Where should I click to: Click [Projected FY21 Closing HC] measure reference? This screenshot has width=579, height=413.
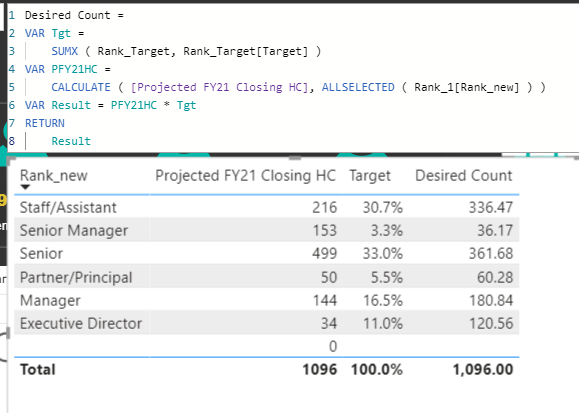click(x=219, y=87)
